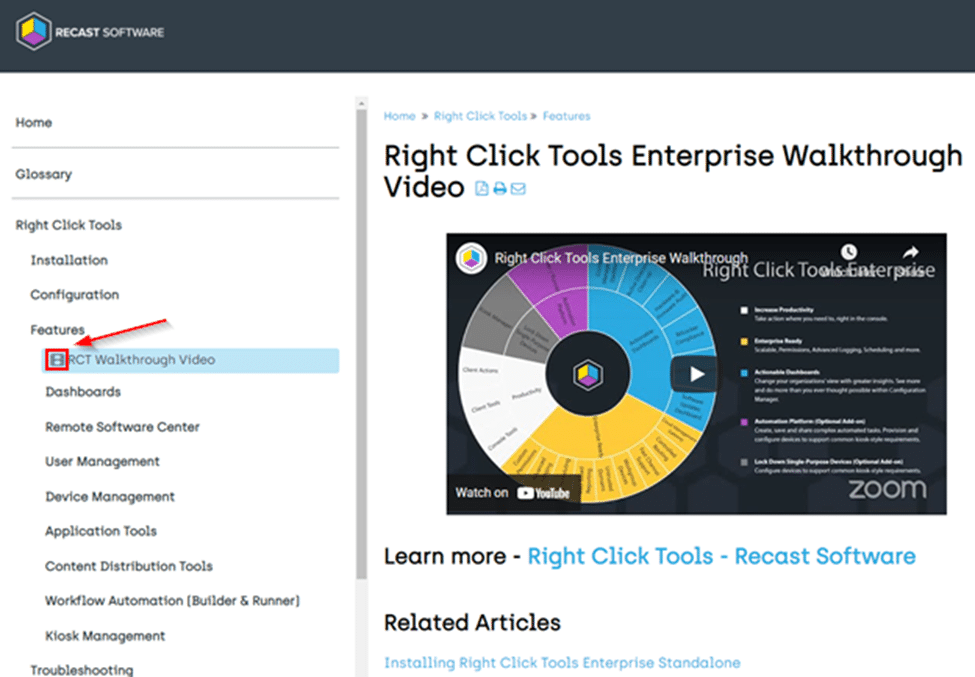The image size is (975, 677).
Task: Select RCT Walkthrough Video in sidebar
Action: pyautogui.click(x=190, y=360)
